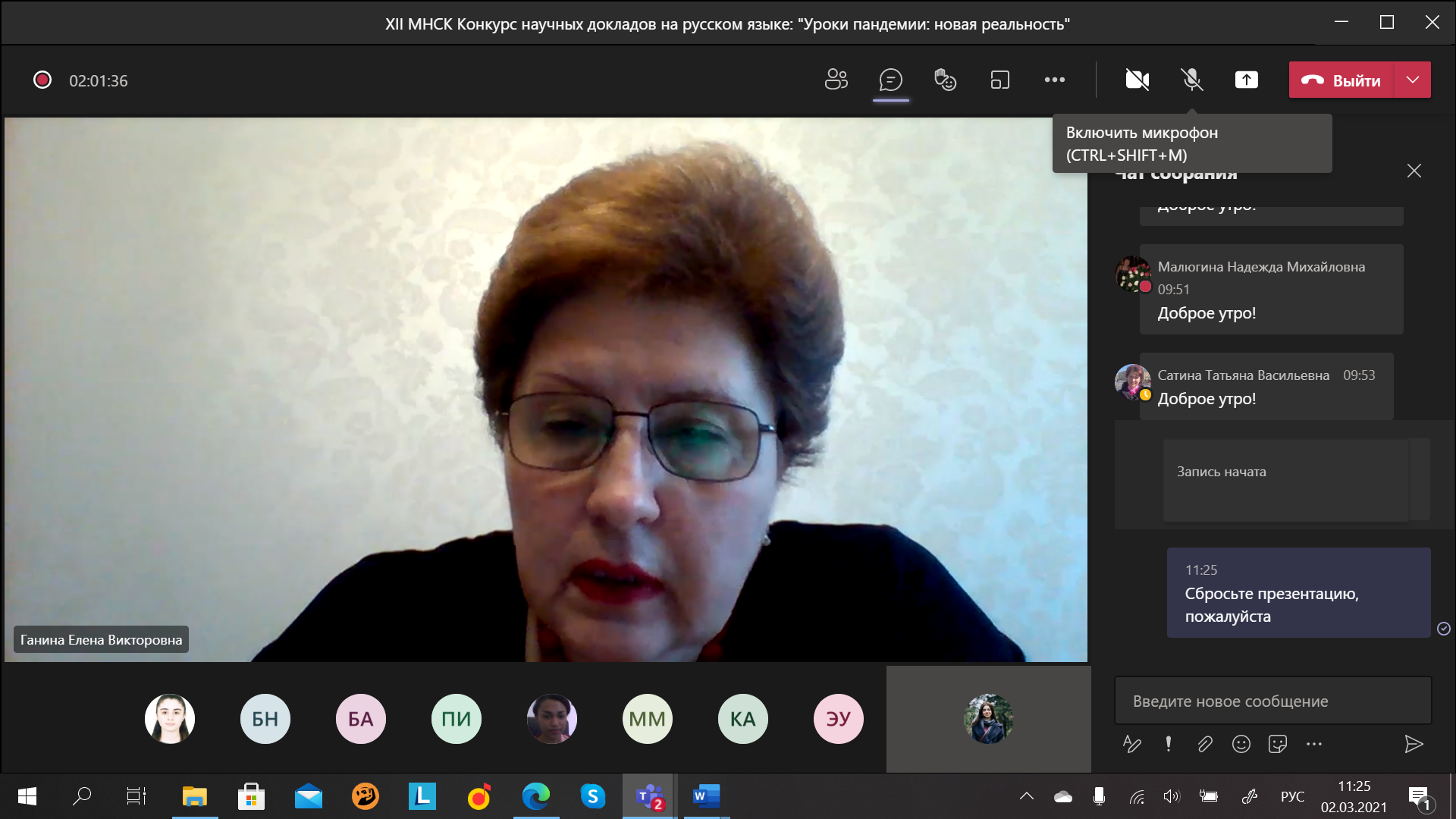
Task: Show the participants list
Action: (836, 80)
